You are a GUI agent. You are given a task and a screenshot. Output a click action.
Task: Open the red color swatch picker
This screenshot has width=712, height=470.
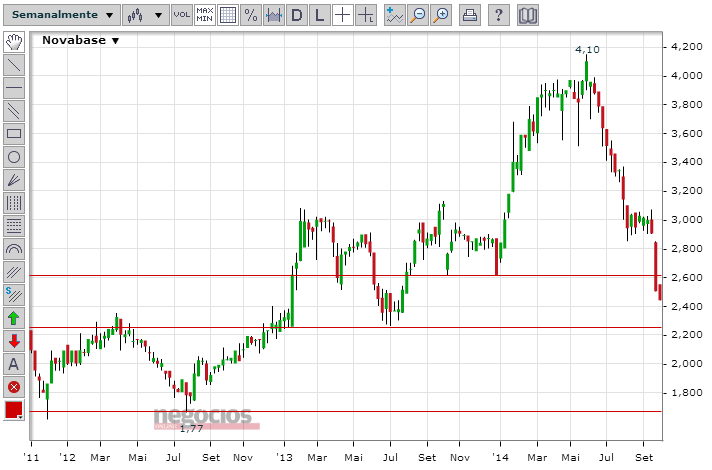pyautogui.click(x=14, y=411)
